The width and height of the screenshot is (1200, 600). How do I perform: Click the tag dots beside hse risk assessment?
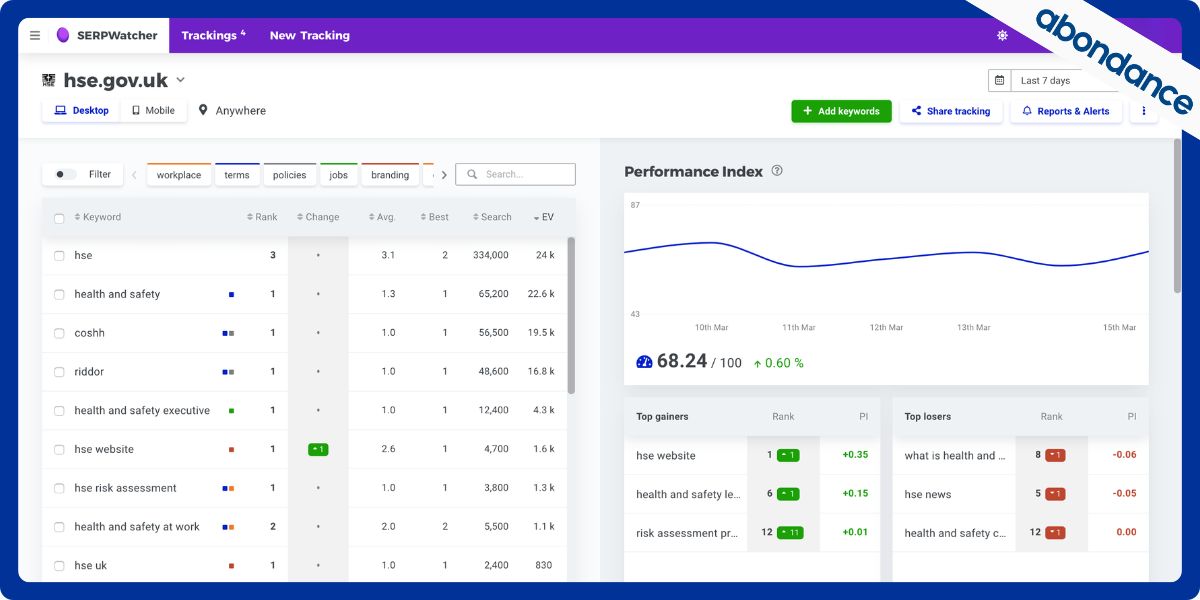pos(228,488)
